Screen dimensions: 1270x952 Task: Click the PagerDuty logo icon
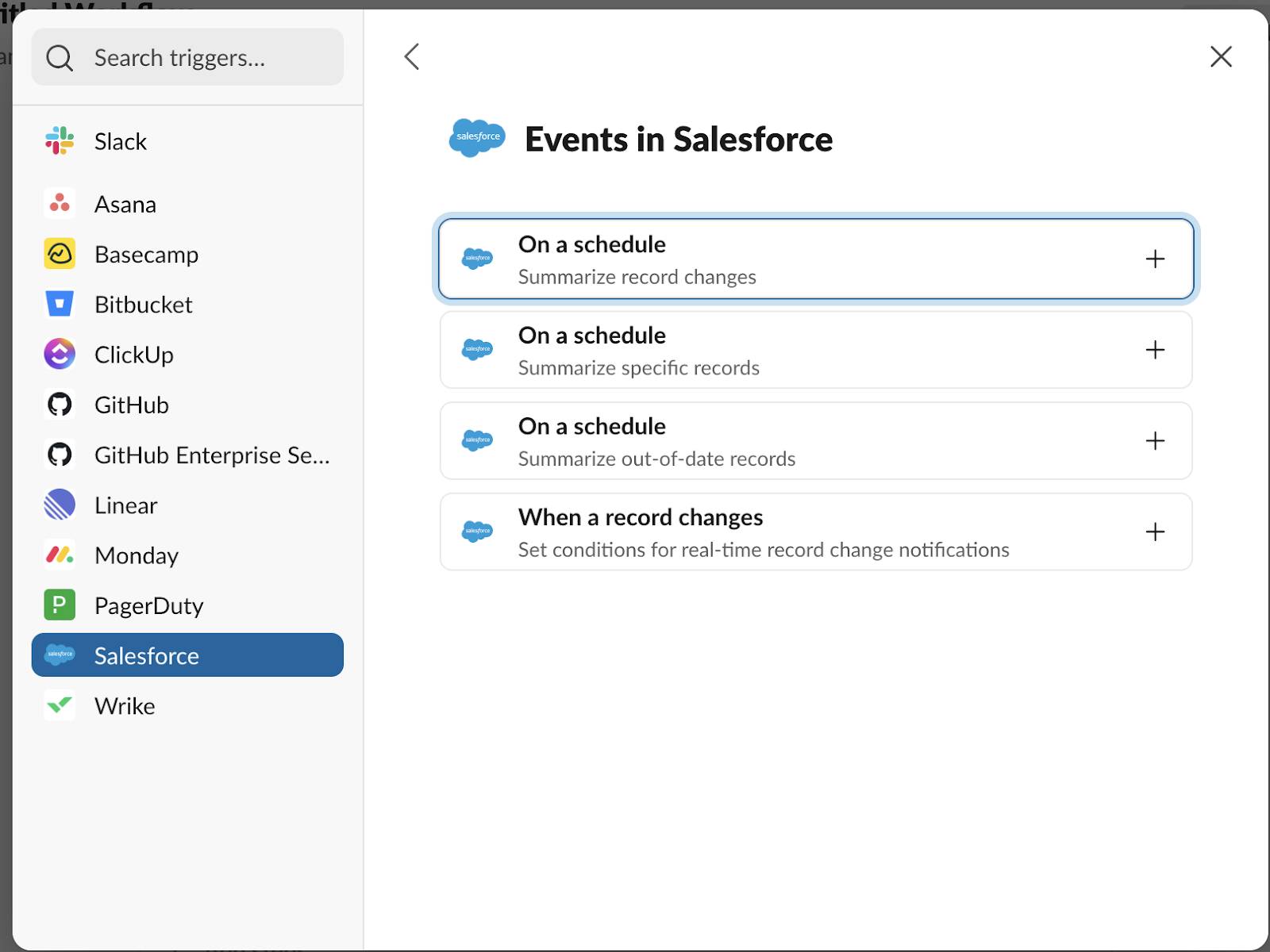[x=60, y=605]
